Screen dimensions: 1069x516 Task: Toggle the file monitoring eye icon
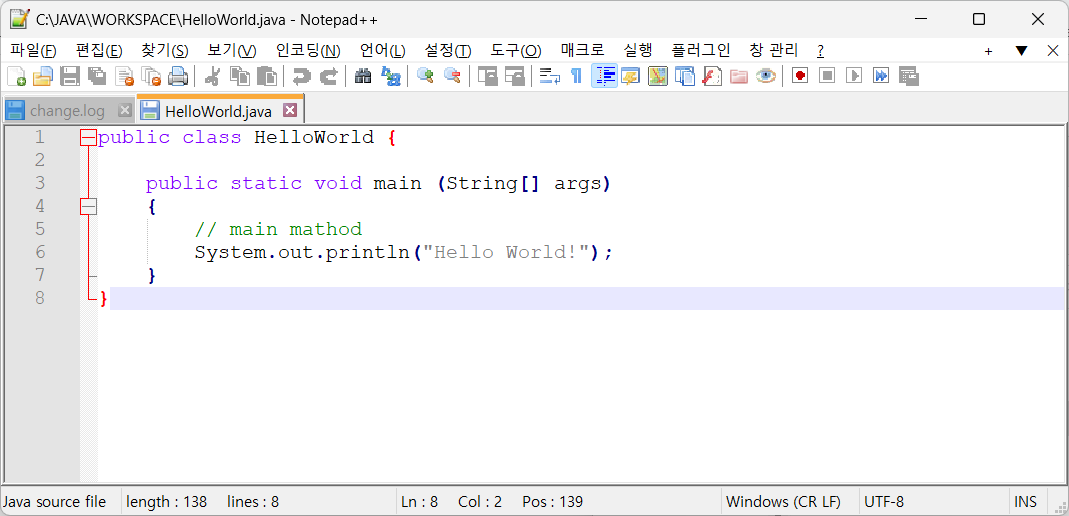pos(766,76)
